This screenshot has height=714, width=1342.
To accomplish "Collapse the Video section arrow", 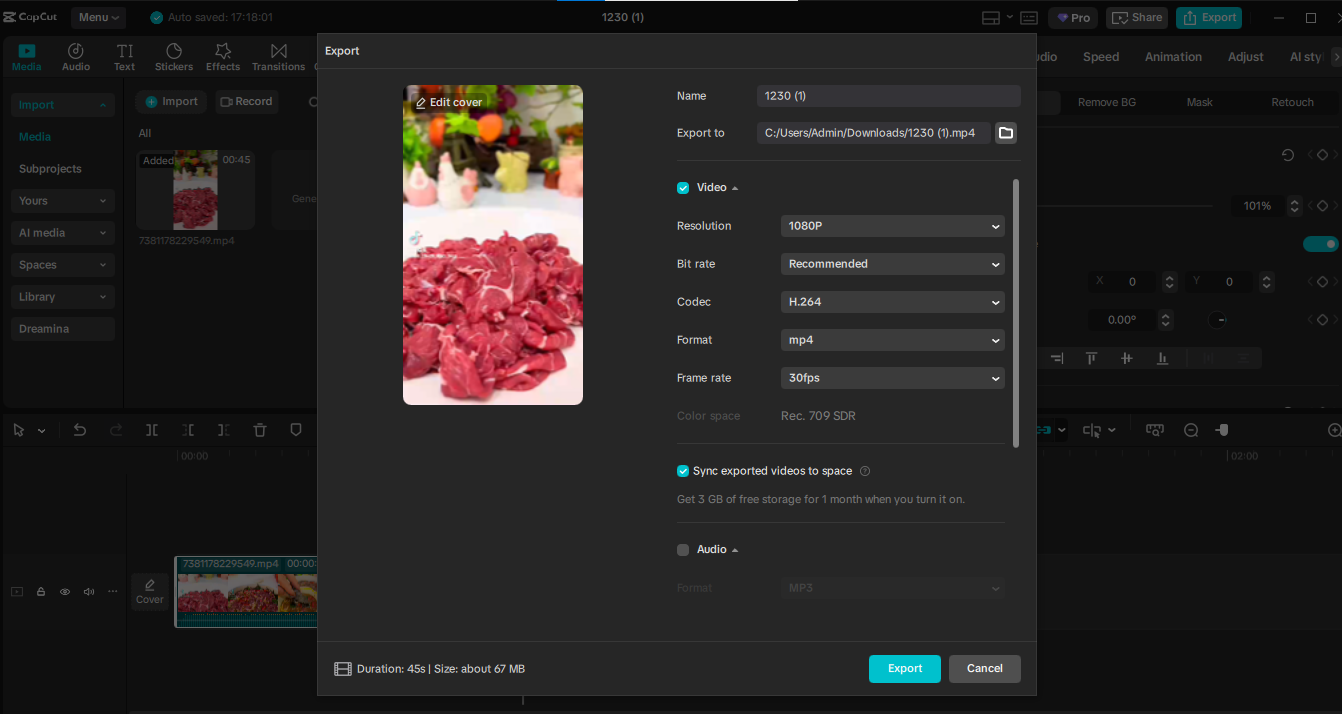I will coord(735,188).
